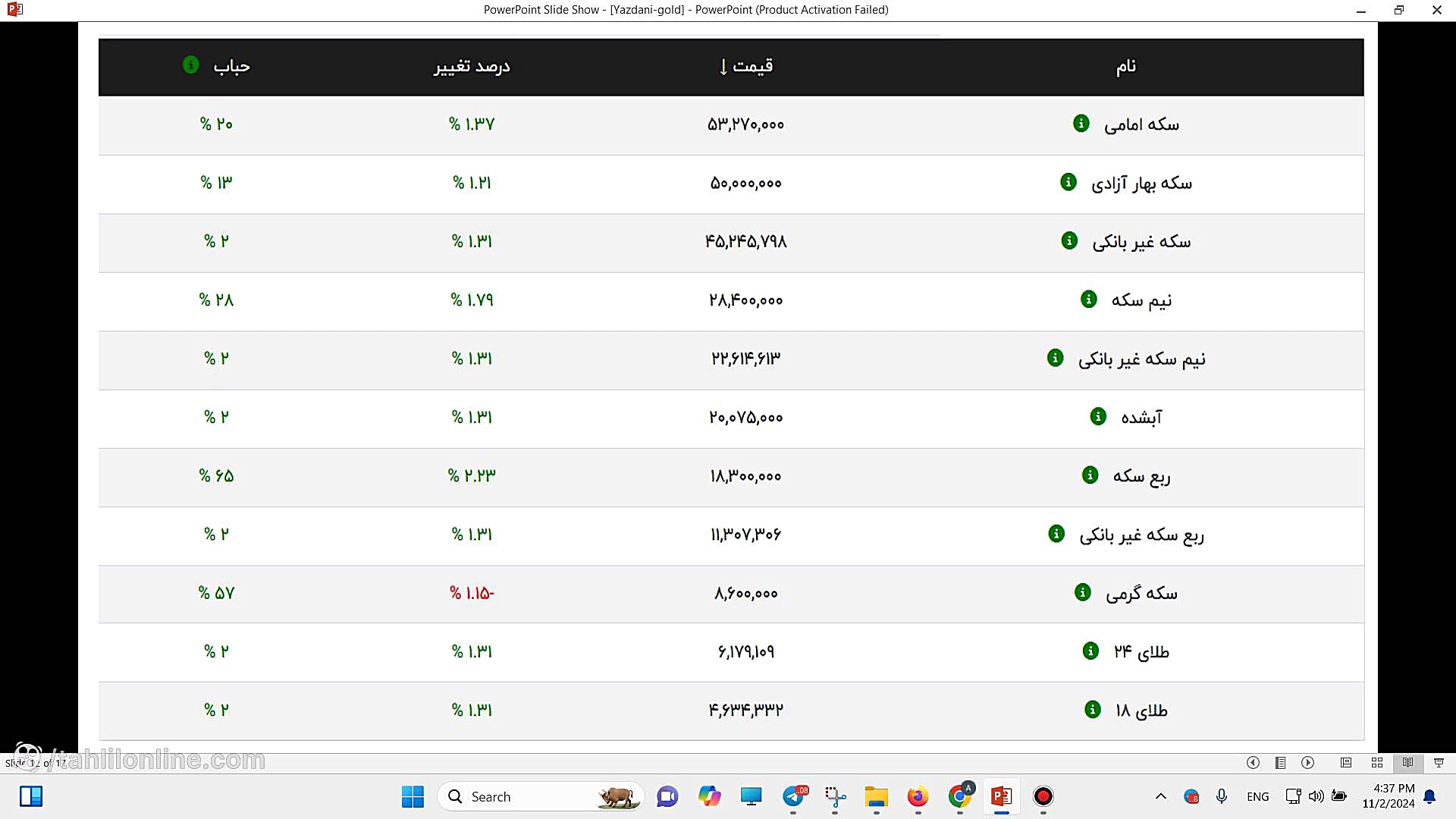The image size is (1456, 819).
Task: Click info icon next to ربع سکه
Action: point(1090,475)
